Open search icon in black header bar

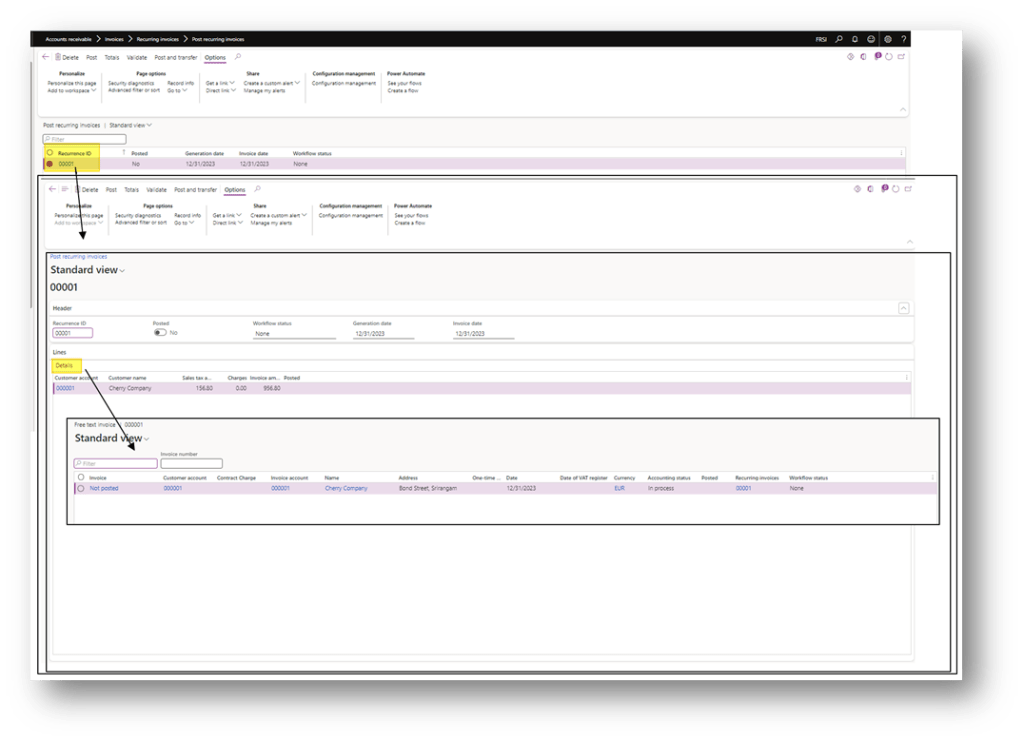point(839,39)
